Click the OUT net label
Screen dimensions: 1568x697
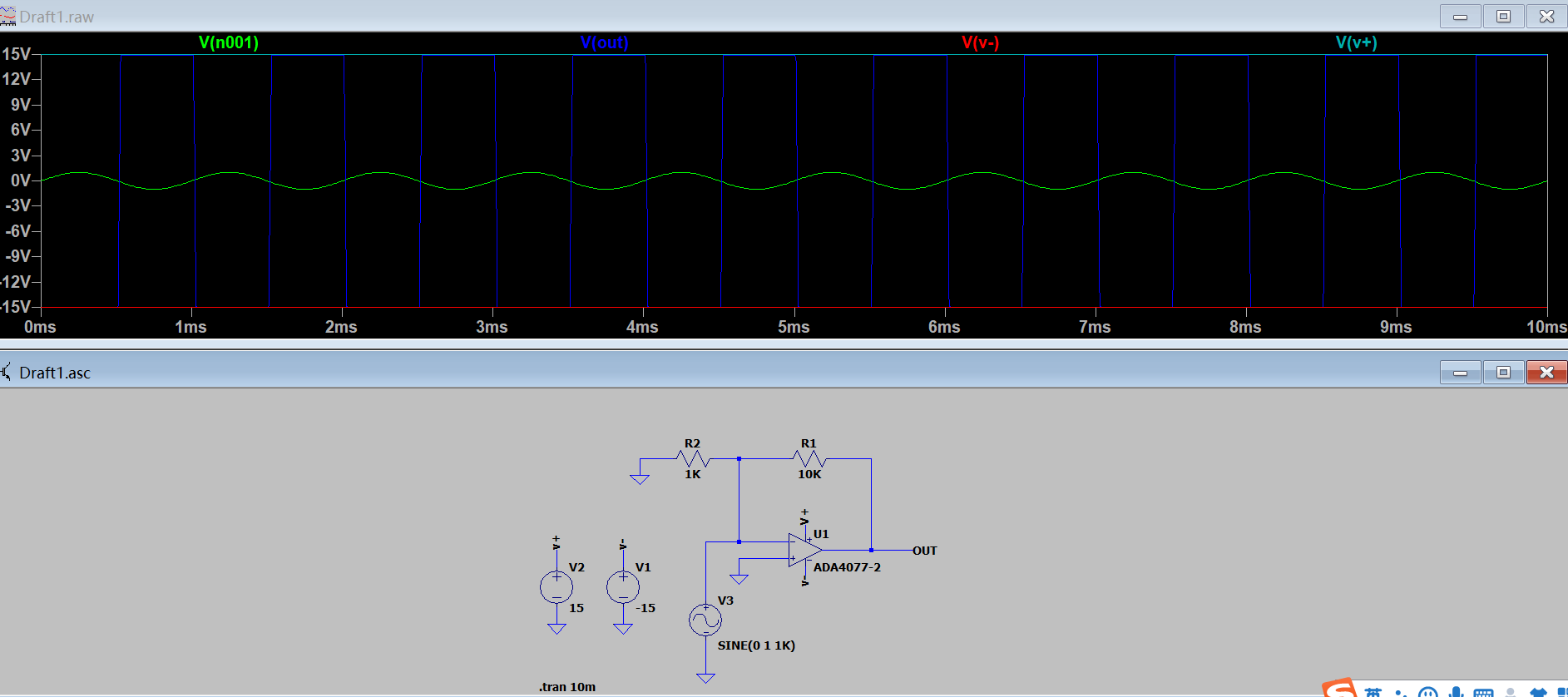925,551
